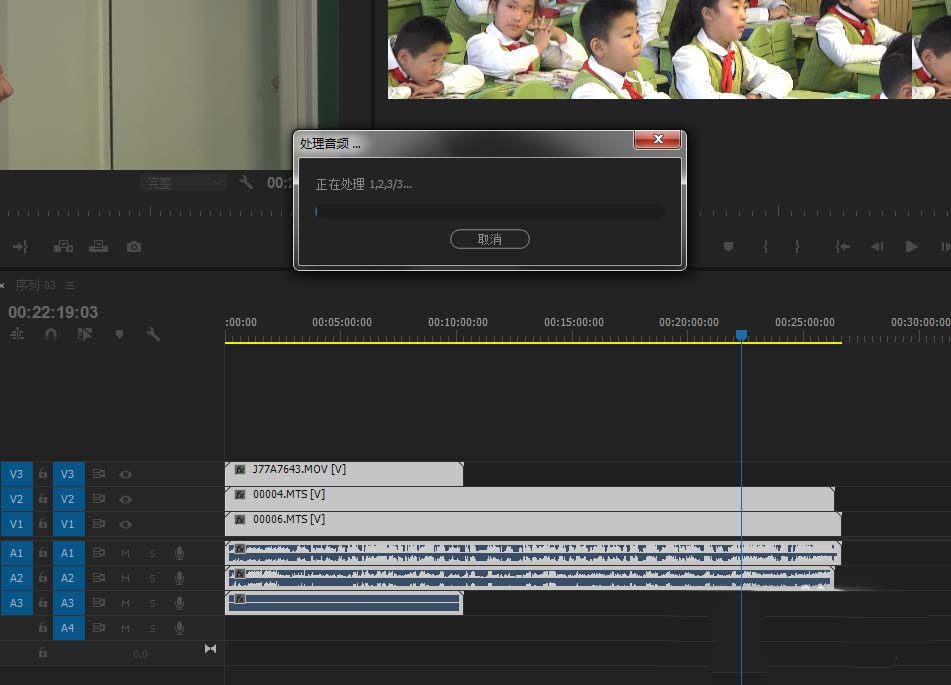Lock the V3 video track

43,473
